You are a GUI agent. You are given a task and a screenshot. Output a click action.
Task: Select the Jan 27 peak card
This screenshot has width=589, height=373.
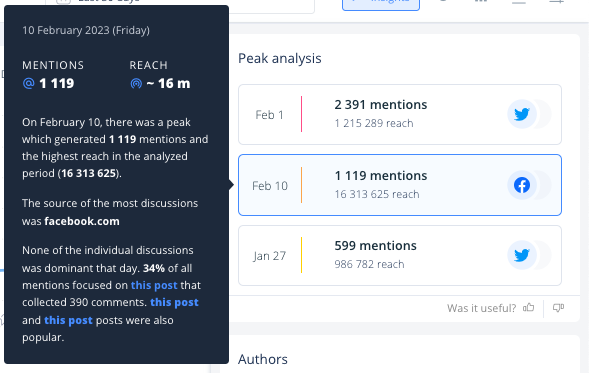pos(400,255)
